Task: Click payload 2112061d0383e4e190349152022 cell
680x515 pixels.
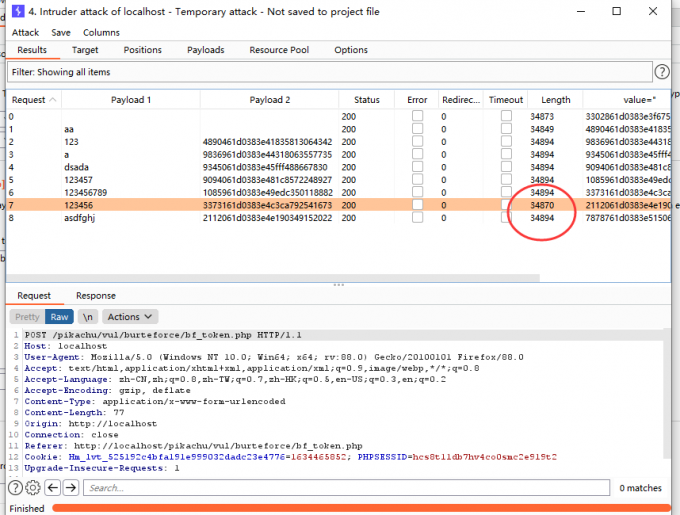Action: coord(267,218)
